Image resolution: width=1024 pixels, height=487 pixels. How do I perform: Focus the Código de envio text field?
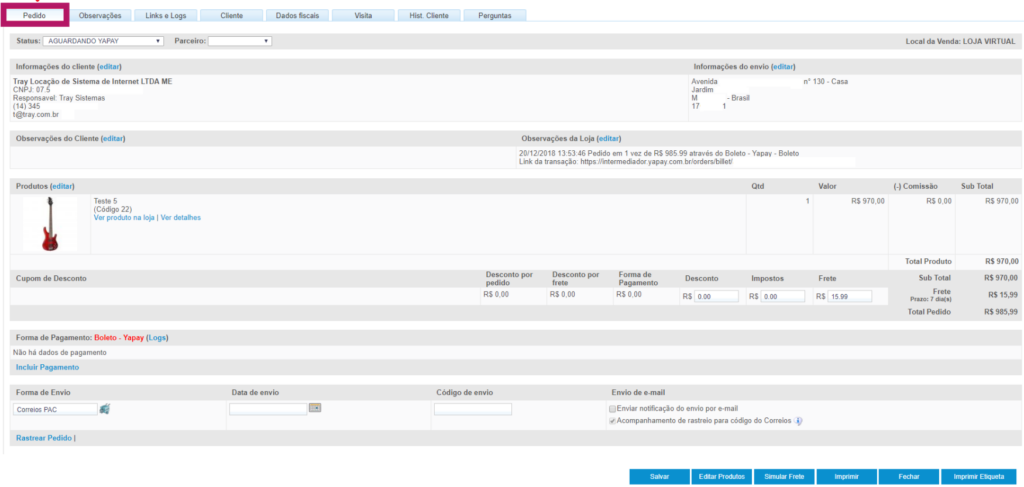click(472, 409)
